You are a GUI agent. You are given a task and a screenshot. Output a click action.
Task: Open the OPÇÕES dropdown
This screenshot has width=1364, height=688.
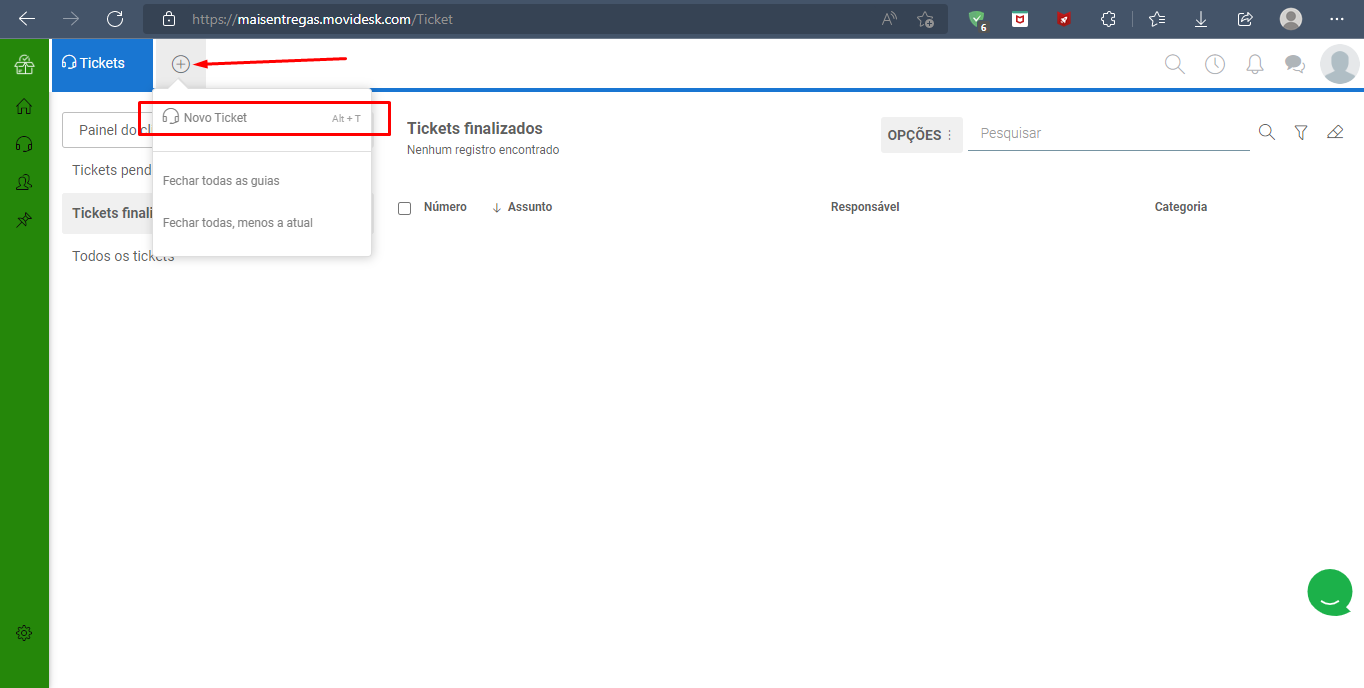click(921, 135)
